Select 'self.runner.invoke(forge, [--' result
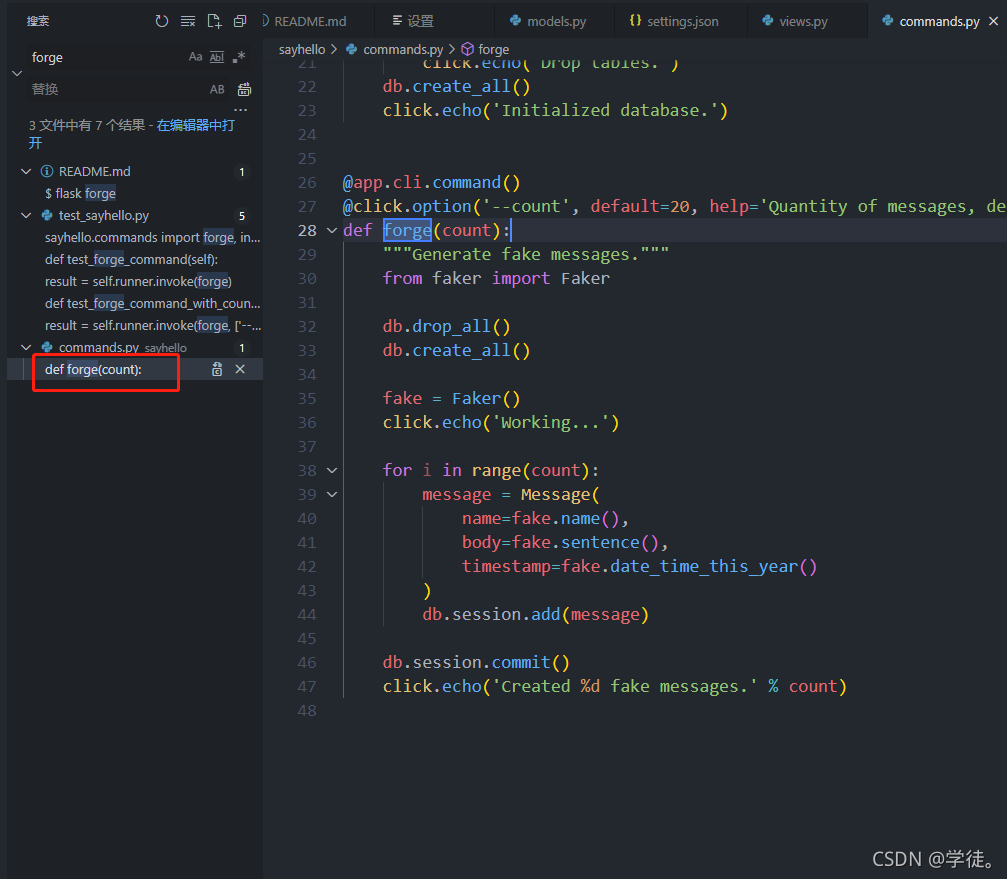 point(152,326)
